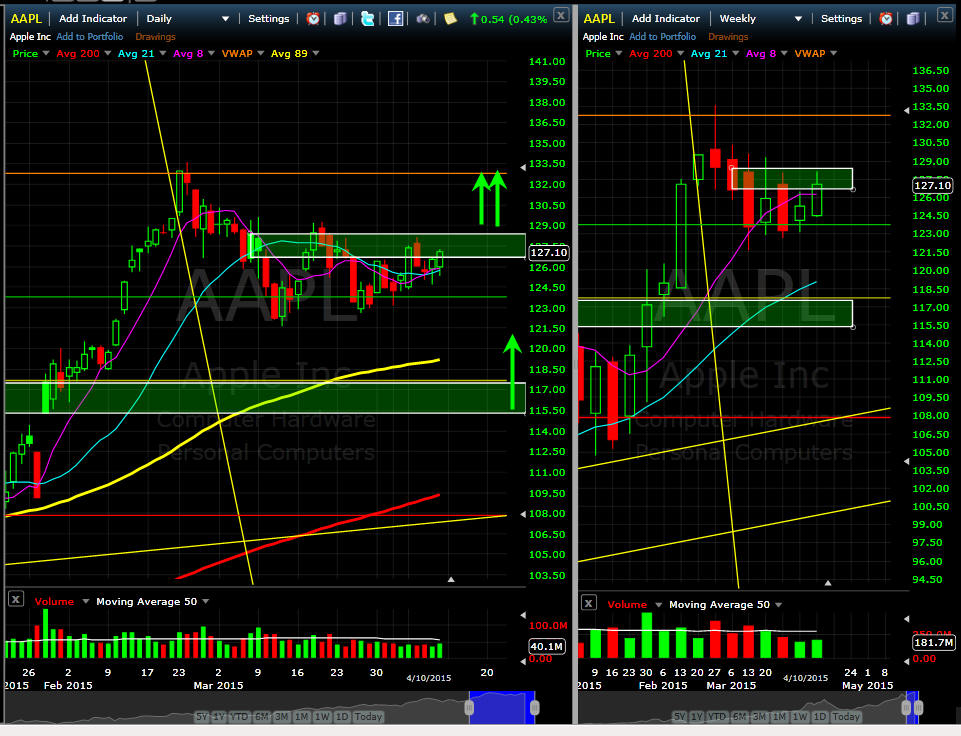
Task: Select 5Y range in Daily chart
Action: (201, 716)
